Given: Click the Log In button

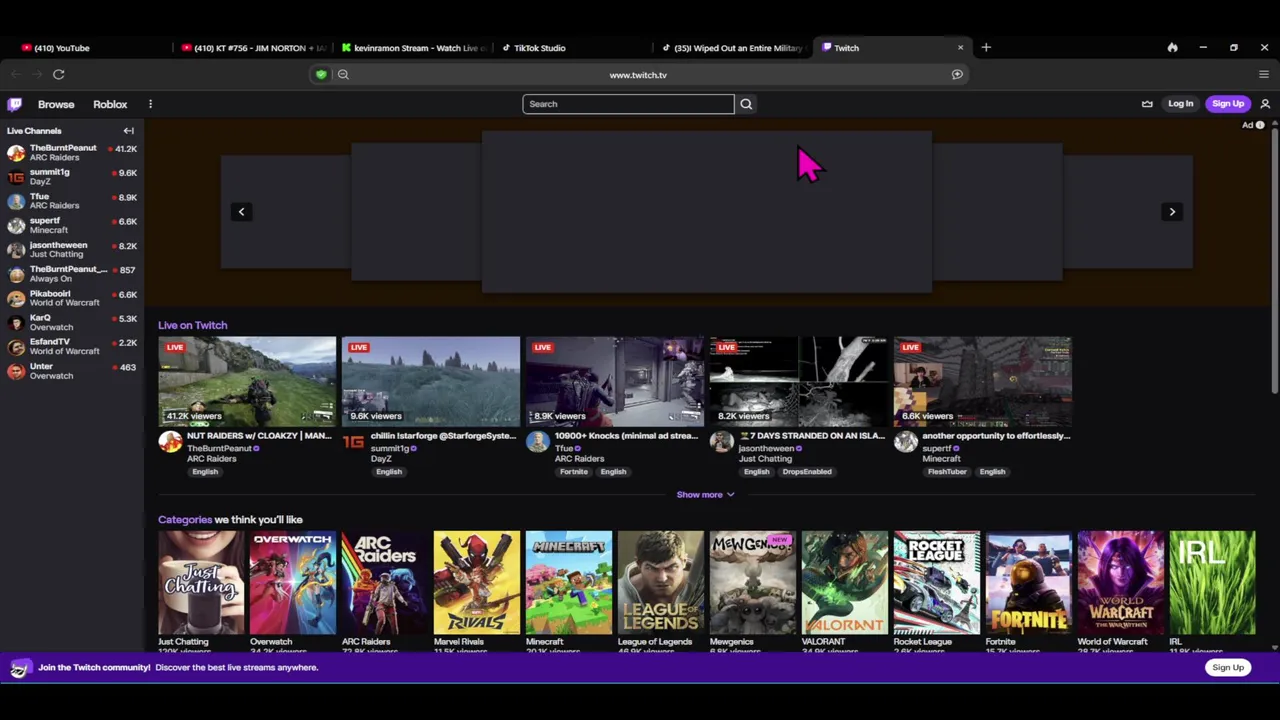Looking at the screenshot, I should point(1181,104).
